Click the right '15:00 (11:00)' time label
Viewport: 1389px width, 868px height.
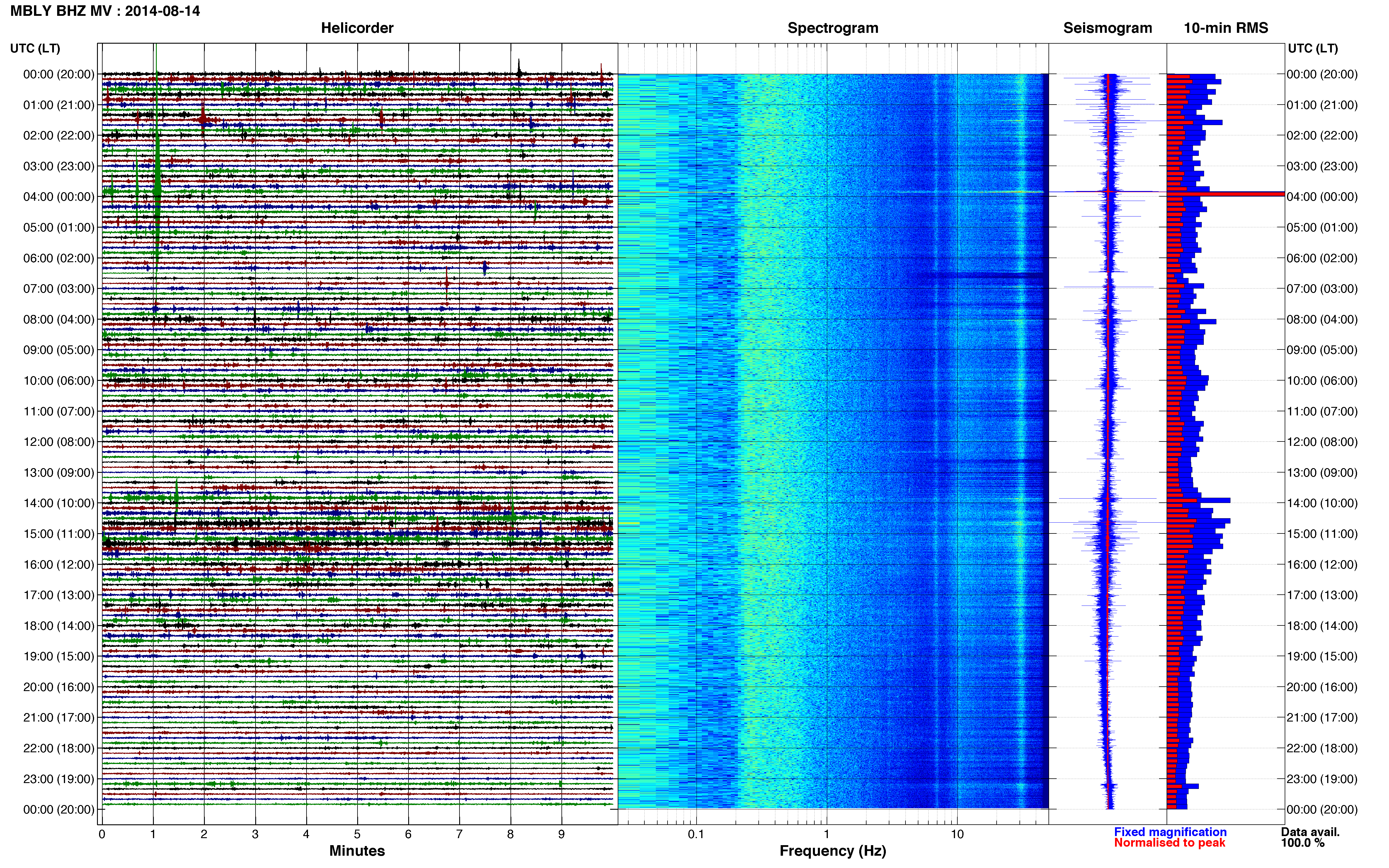(x=1322, y=534)
